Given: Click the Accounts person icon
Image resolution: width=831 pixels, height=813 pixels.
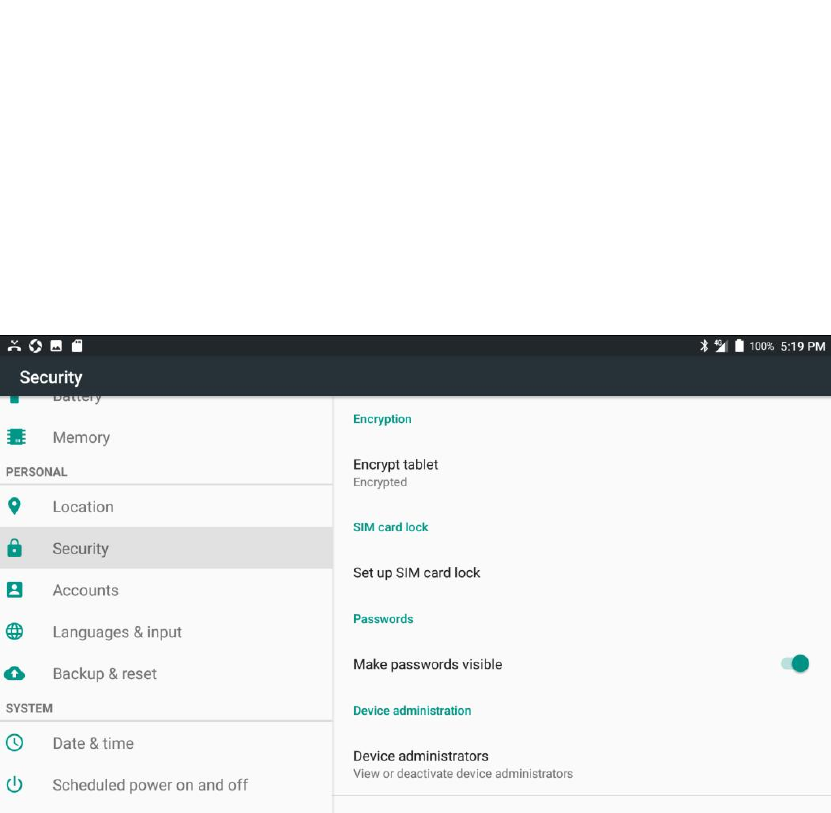Looking at the screenshot, I should [15, 589].
